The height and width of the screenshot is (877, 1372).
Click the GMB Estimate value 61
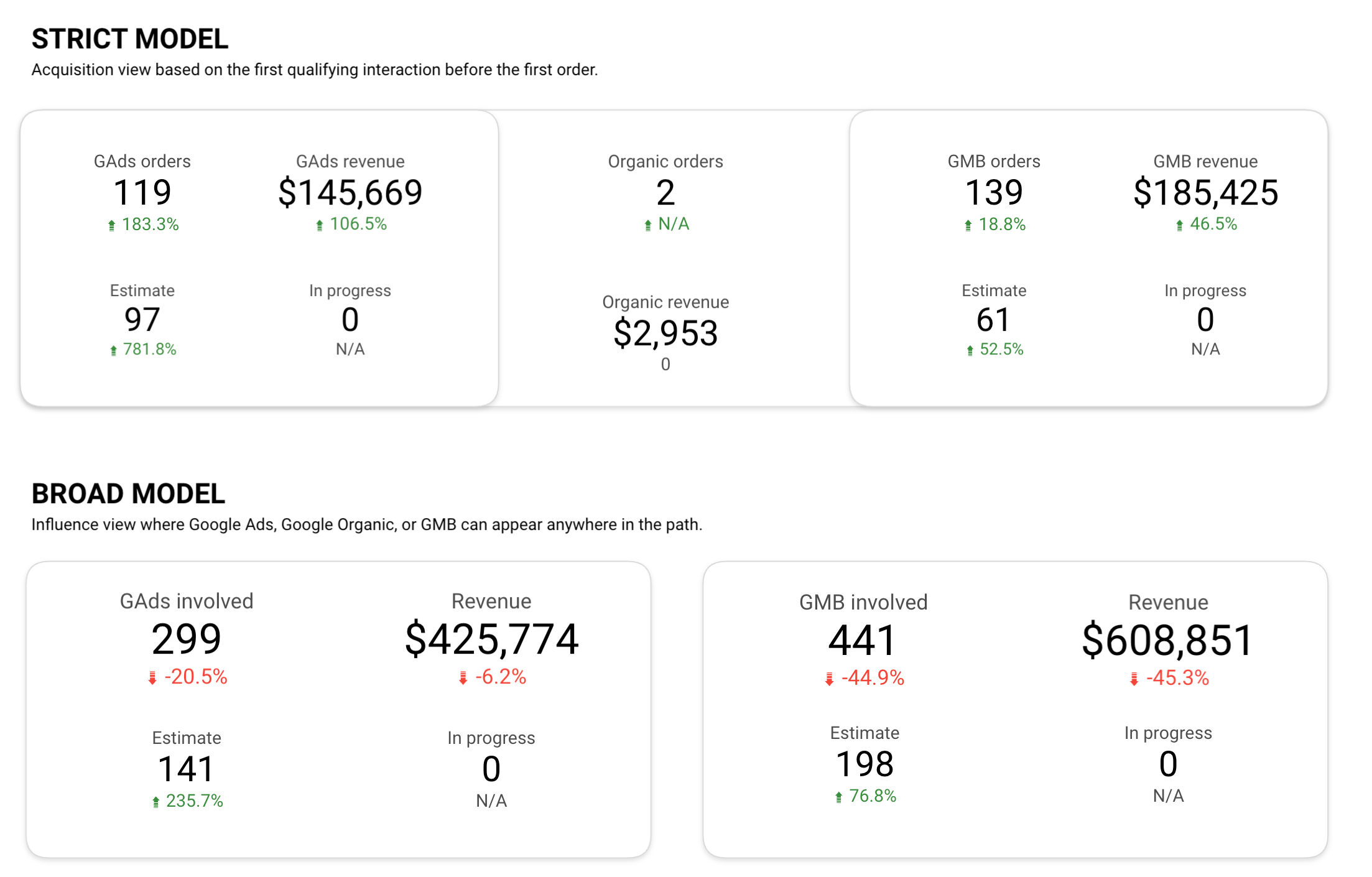point(994,320)
